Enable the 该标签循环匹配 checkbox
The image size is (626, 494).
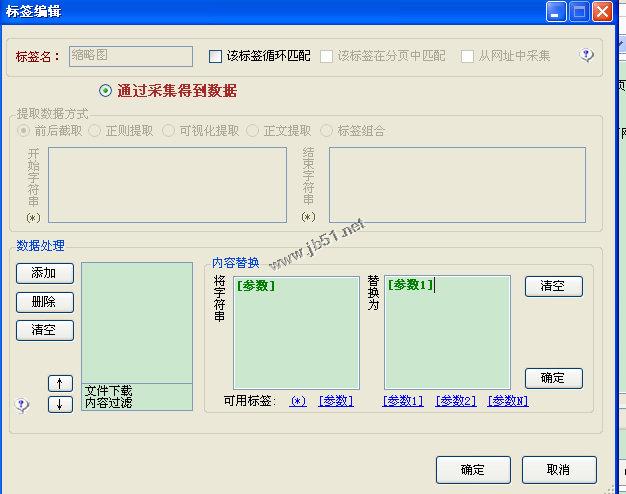click(x=215, y=56)
